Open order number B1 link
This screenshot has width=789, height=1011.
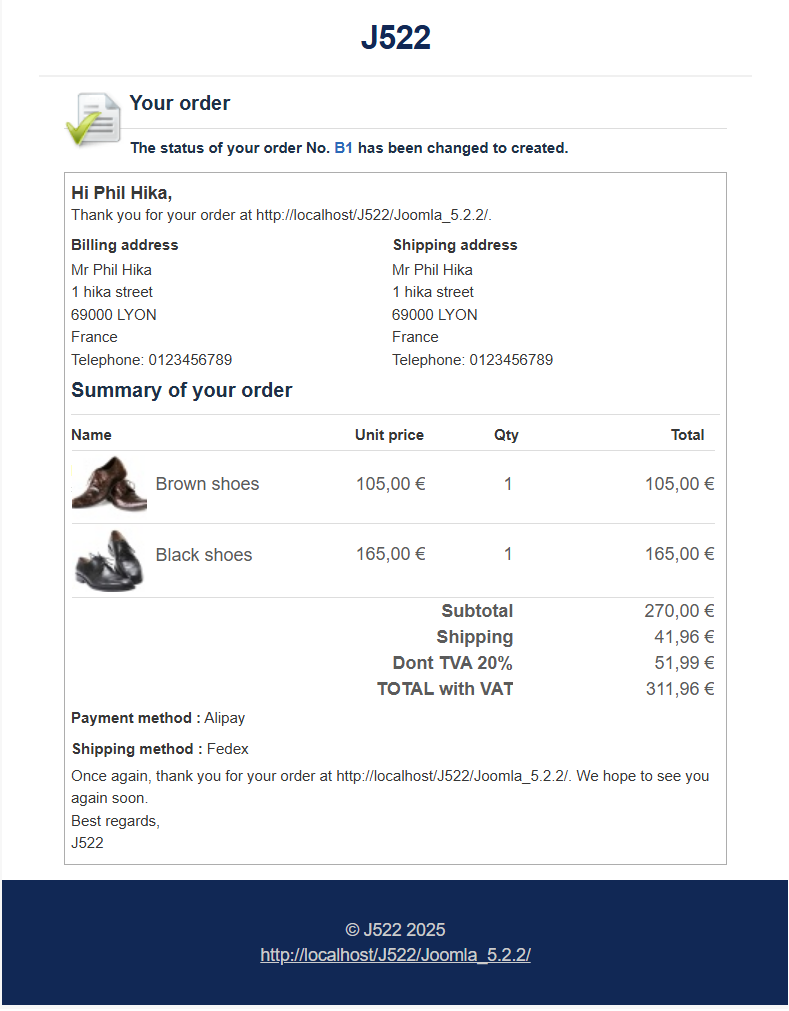point(344,148)
